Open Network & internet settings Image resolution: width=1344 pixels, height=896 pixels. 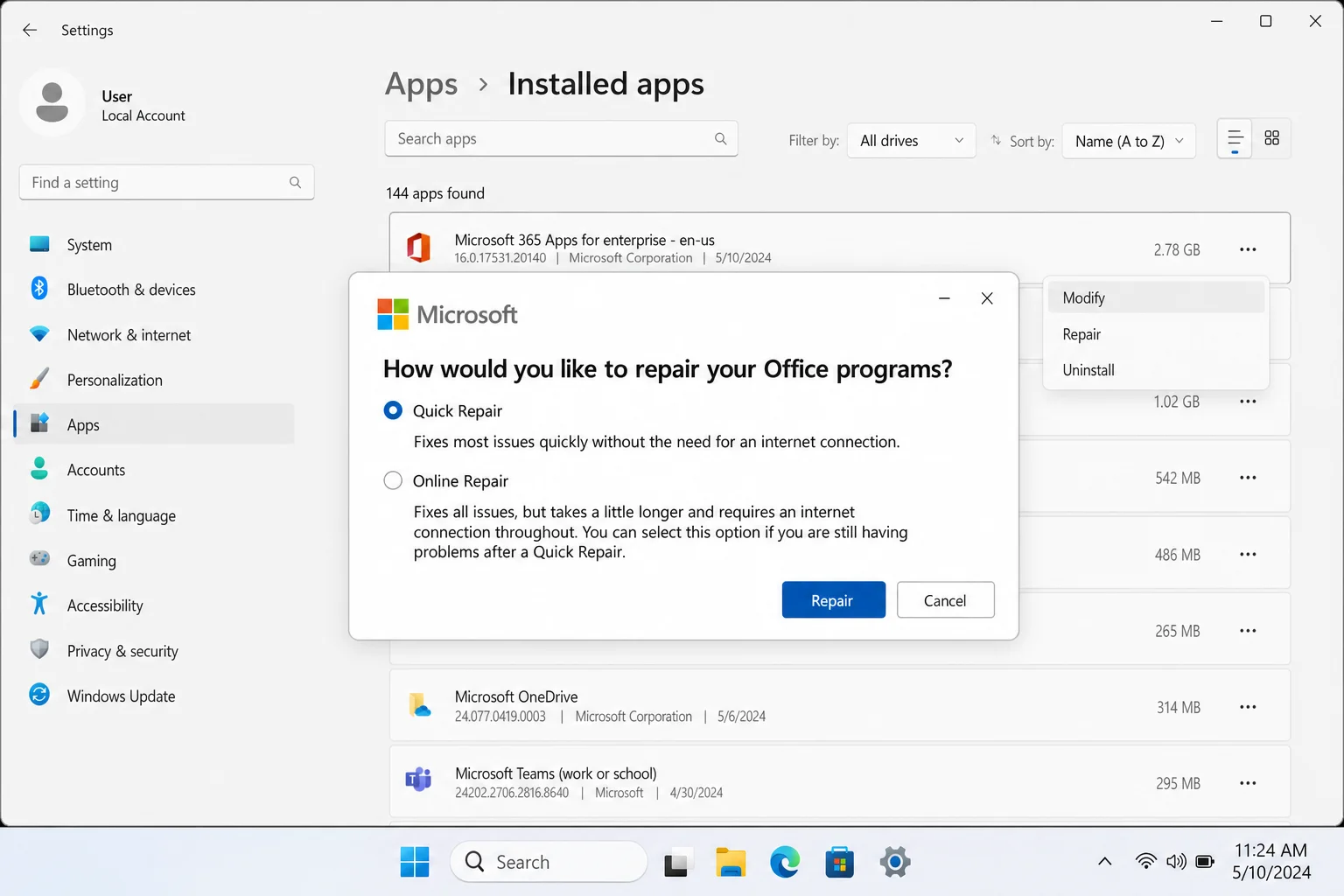coord(154,335)
